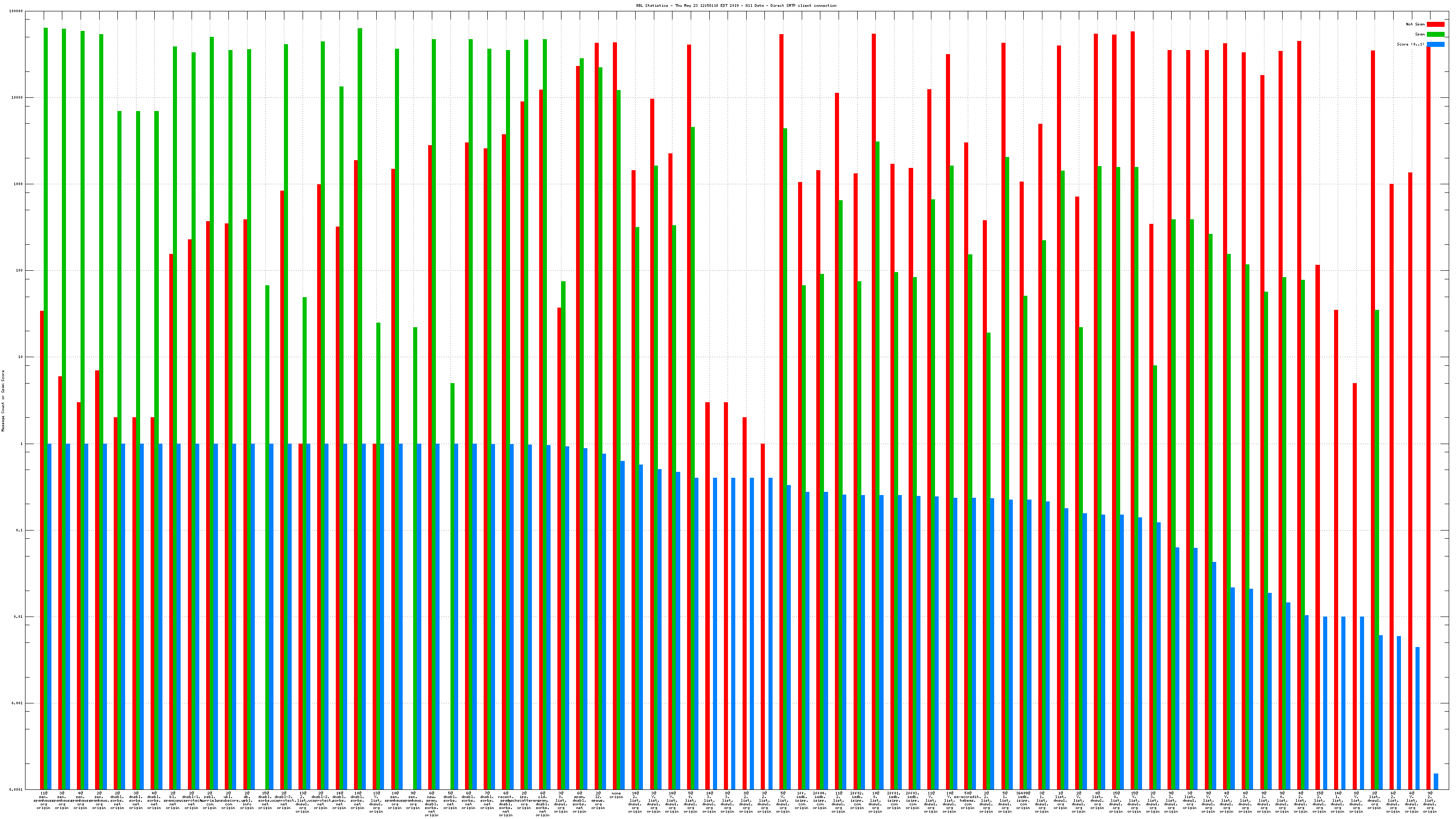Click the 0.01 y-axis tick label
The height and width of the screenshot is (819, 1456).
(19, 617)
